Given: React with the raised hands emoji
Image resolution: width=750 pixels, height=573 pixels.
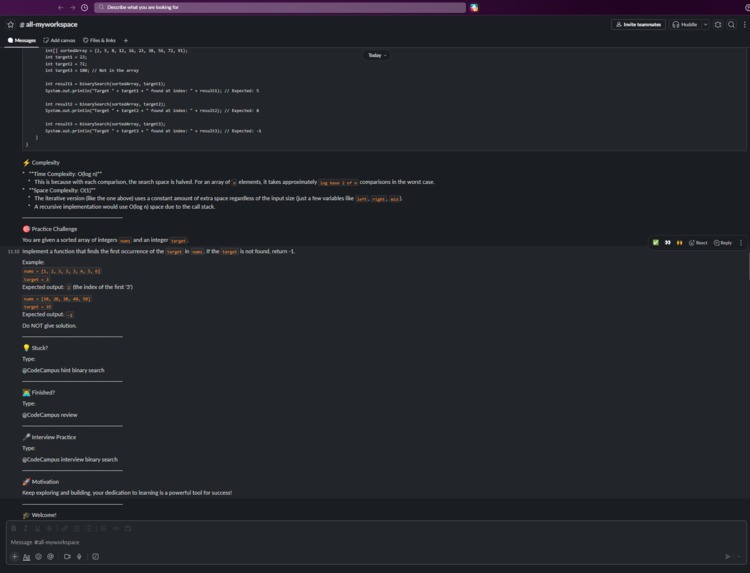Looking at the screenshot, I should (x=679, y=242).
